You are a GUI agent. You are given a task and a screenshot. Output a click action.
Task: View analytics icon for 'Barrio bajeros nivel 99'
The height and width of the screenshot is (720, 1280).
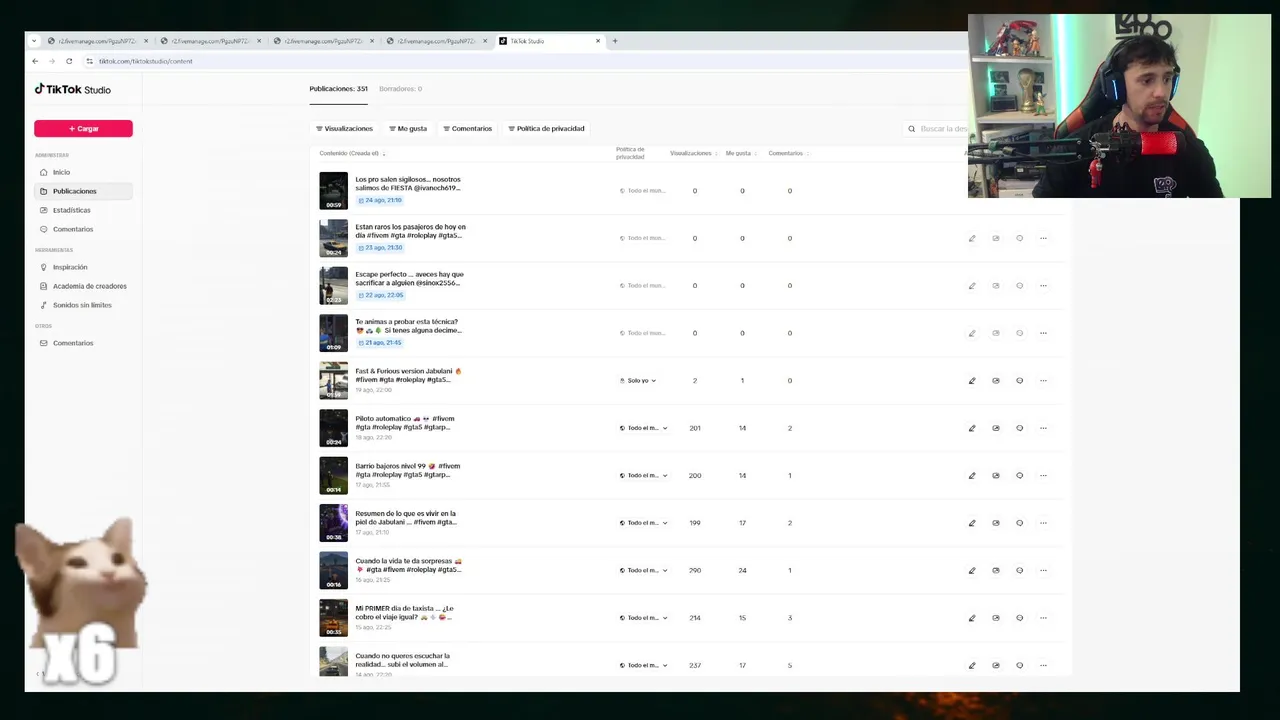[x=996, y=476]
